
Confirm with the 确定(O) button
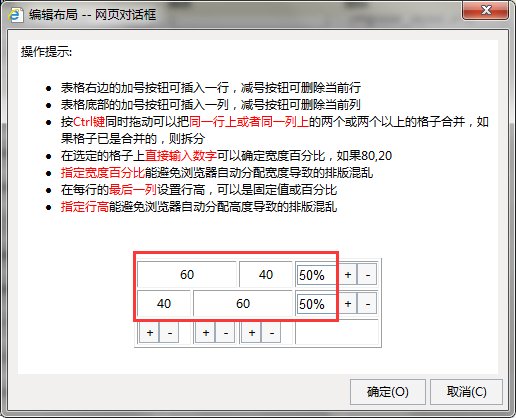388,392
